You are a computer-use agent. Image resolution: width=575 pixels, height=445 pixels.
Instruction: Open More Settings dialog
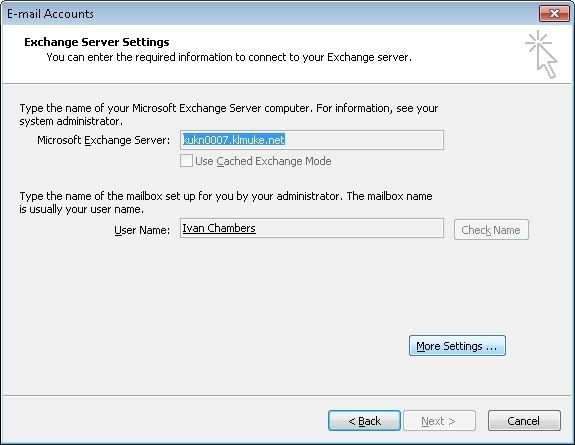coord(457,346)
